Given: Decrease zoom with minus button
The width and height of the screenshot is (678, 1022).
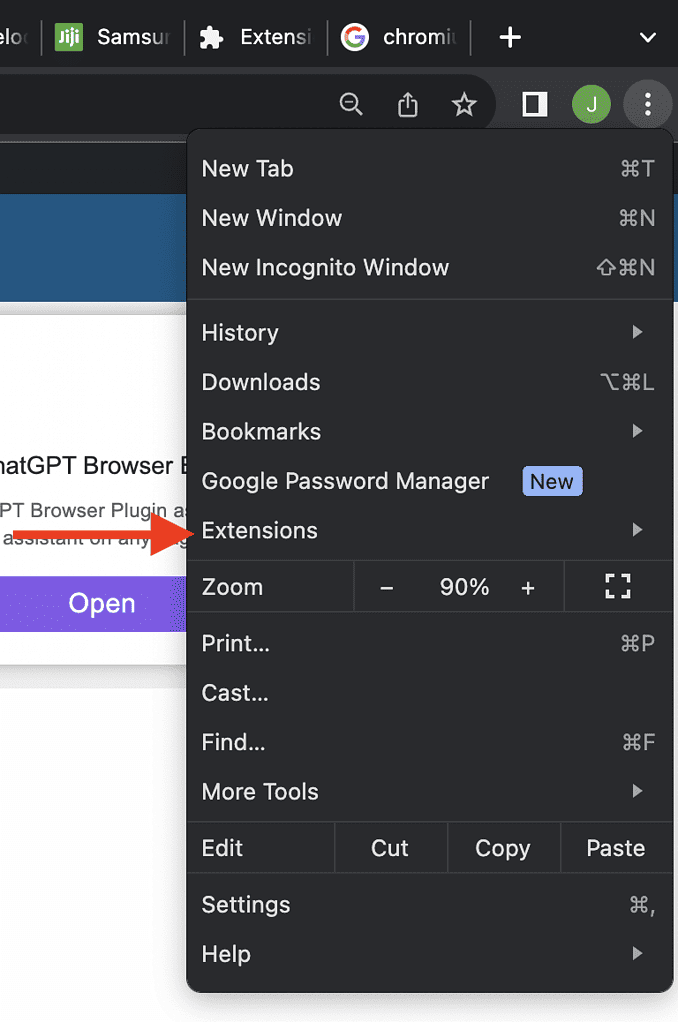Looking at the screenshot, I should point(387,588).
